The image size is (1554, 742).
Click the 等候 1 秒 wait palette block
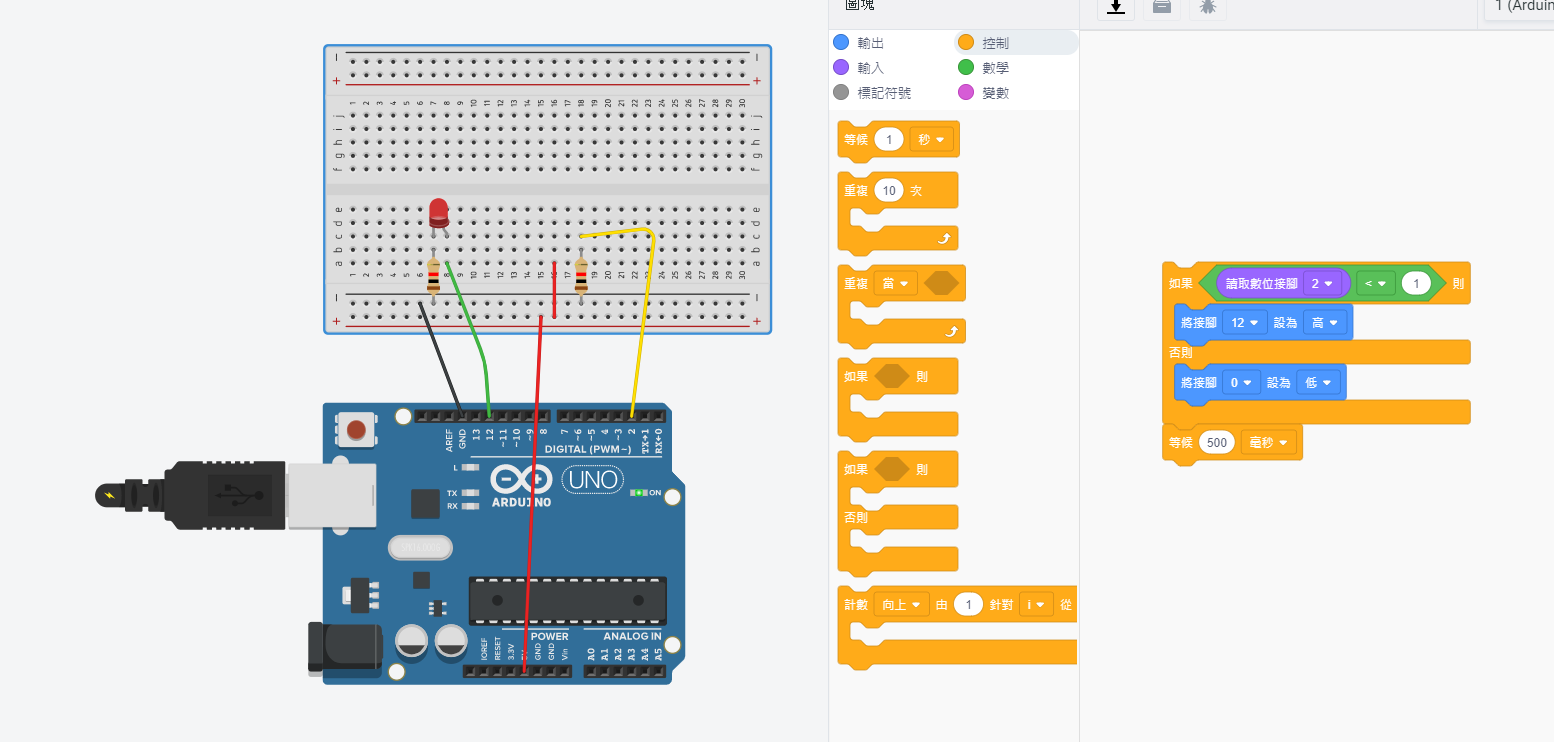pos(858,140)
